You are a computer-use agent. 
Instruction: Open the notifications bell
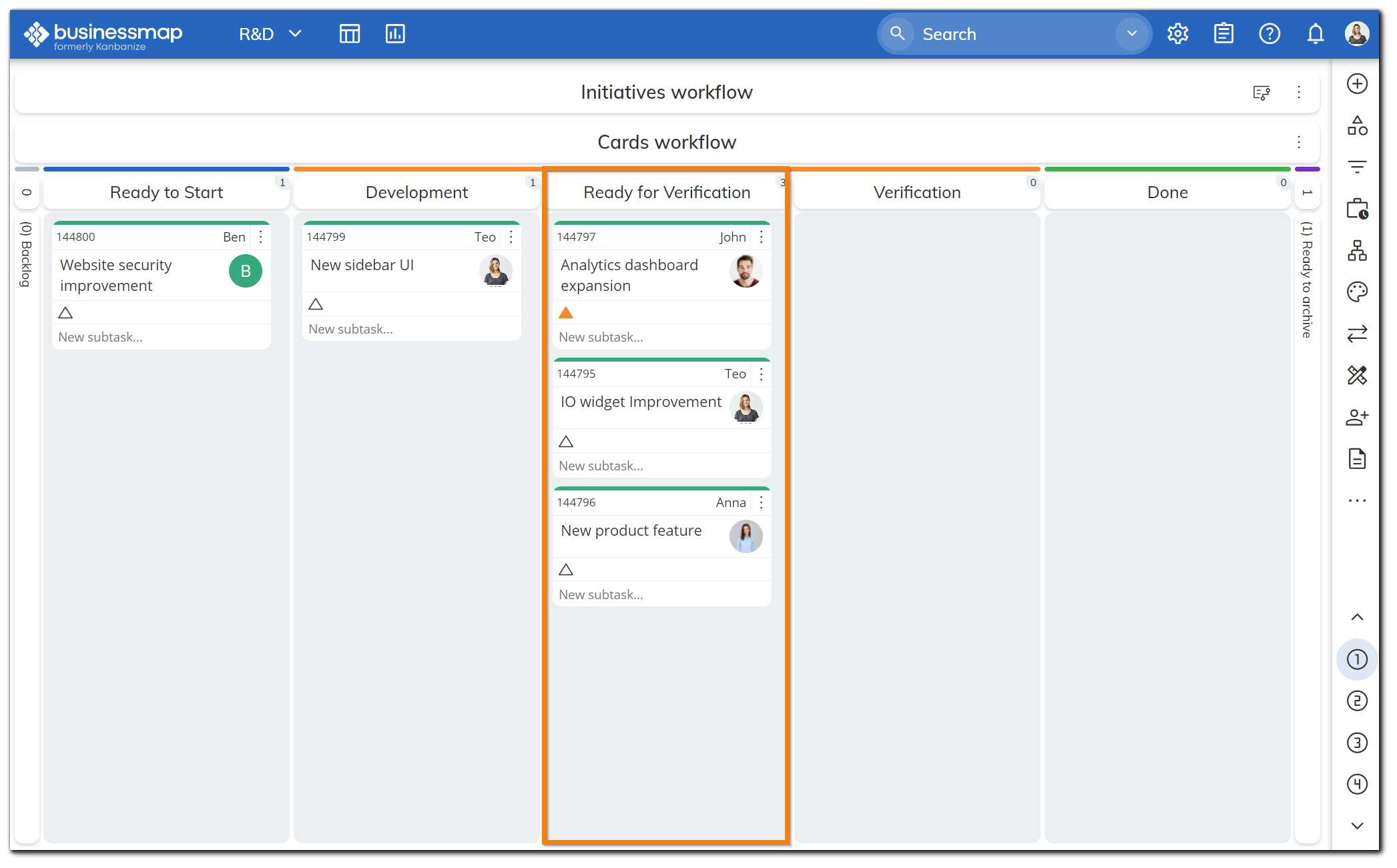pyautogui.click(x=1315, y=33)
